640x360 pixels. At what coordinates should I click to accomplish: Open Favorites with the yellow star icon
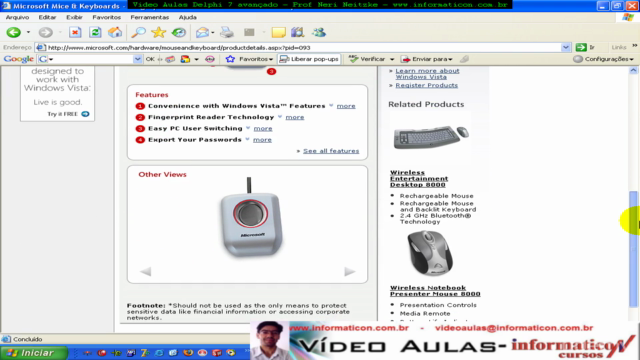click(158, 32)
